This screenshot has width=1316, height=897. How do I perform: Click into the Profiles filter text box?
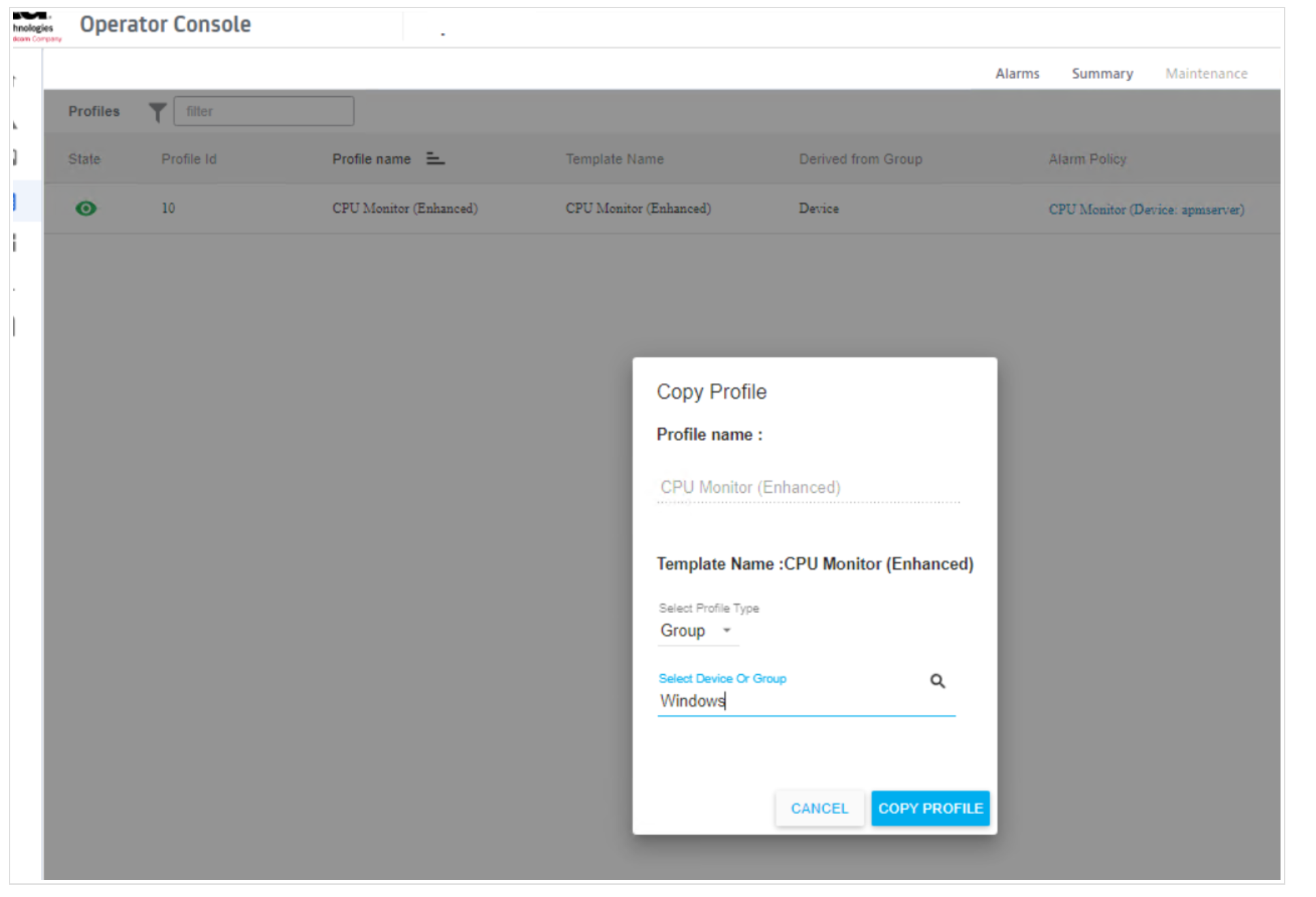pyautogui.click(x=264, y=111)
